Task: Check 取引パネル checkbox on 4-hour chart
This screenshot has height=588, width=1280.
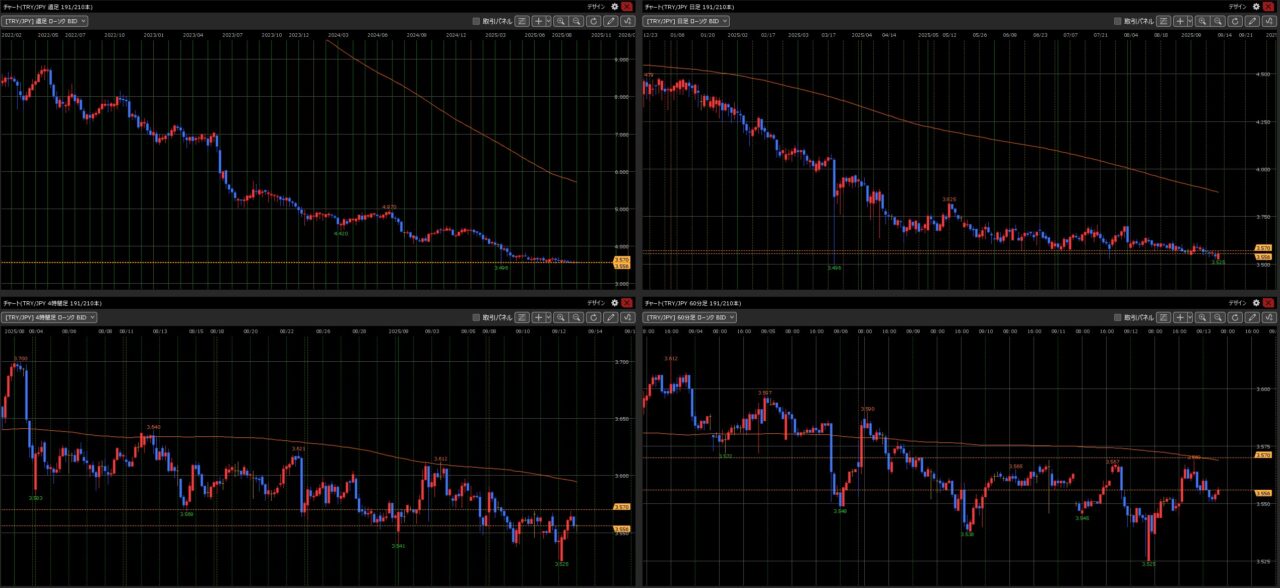Action: coord(476,317)
